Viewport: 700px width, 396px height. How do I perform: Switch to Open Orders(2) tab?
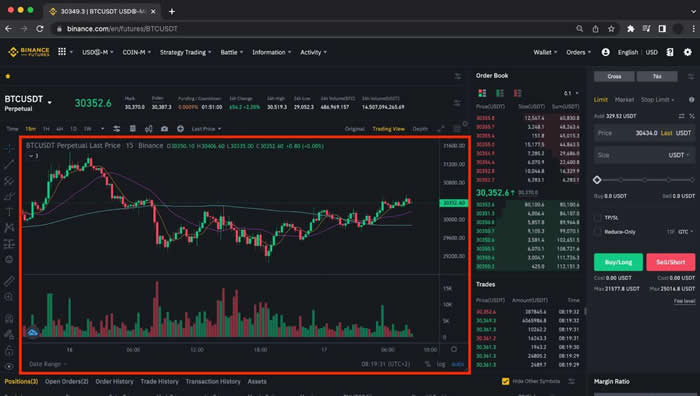(x=67, y=381)
